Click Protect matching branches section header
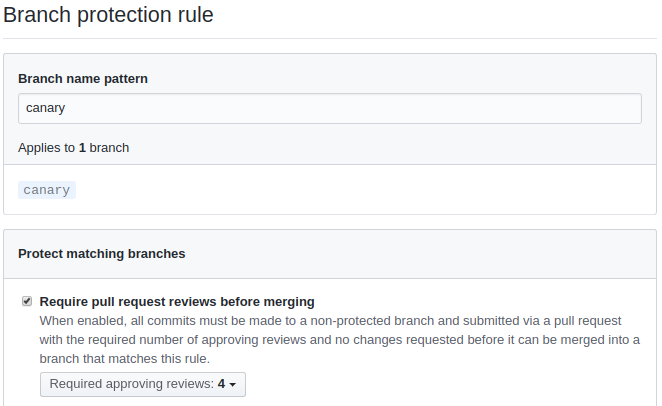Image resolution: width=662 pixels, height=406 pixels. (101, 254)
